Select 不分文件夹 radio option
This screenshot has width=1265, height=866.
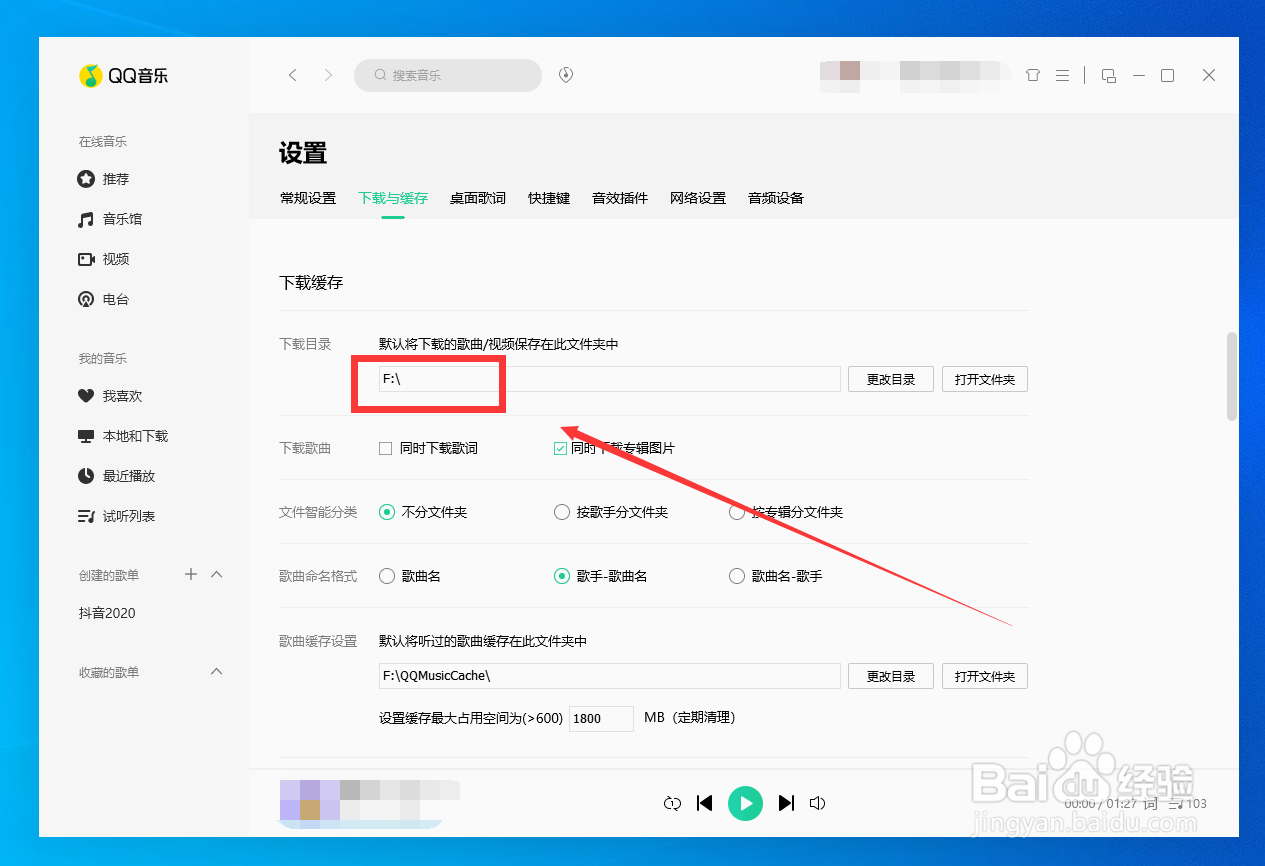coord(387,512)
